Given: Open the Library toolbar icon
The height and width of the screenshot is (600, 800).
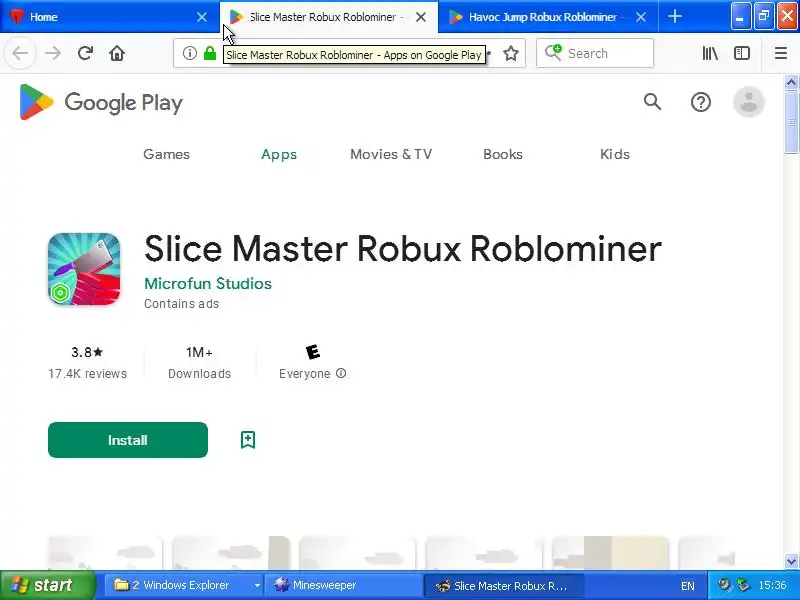Looking at the screenshot, I should [710, 53].
